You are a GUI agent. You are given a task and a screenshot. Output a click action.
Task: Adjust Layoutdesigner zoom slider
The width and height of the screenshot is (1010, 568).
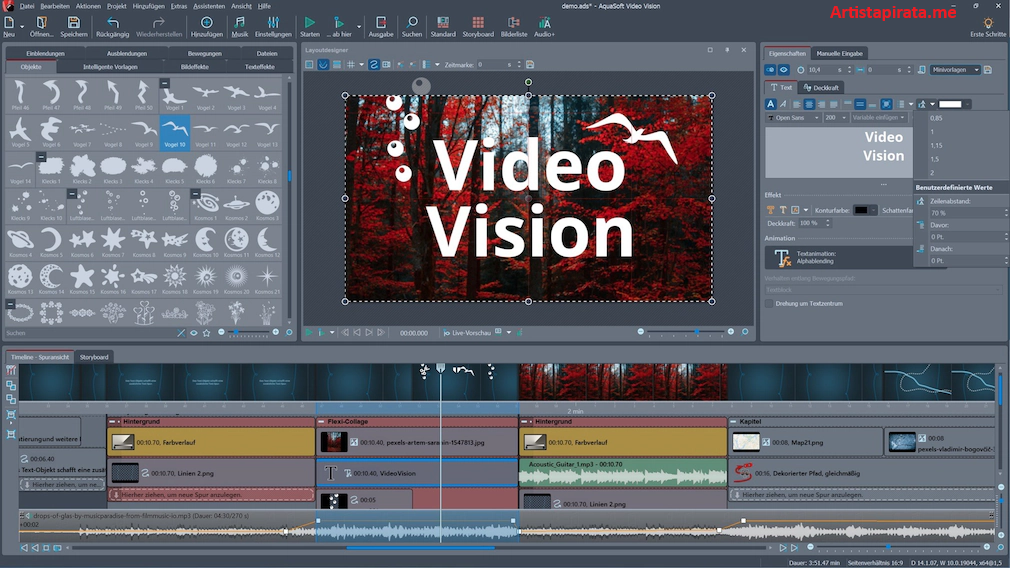point(686,332)
